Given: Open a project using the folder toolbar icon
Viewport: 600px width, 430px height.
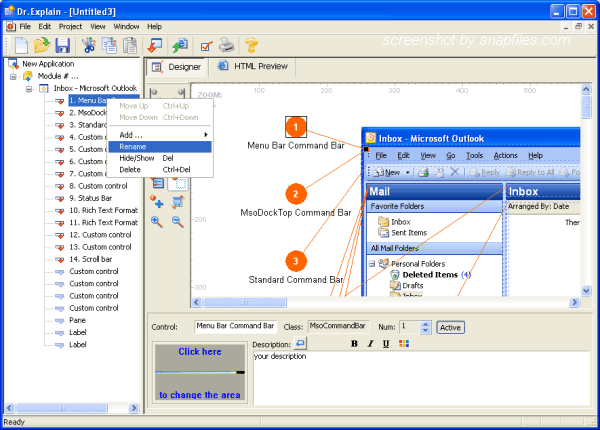Looking at the screenshot, I should point(42,45).
